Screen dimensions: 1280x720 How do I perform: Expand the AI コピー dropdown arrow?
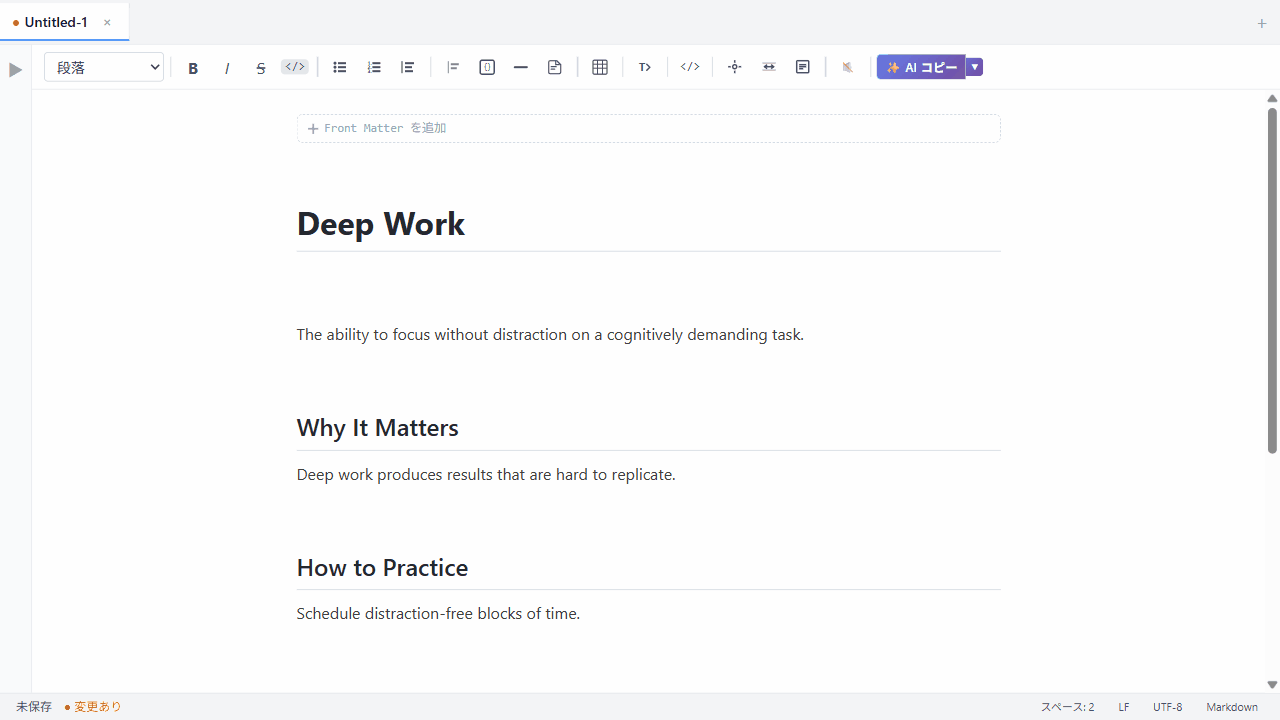pyautogui.click(x=975, y=67)
